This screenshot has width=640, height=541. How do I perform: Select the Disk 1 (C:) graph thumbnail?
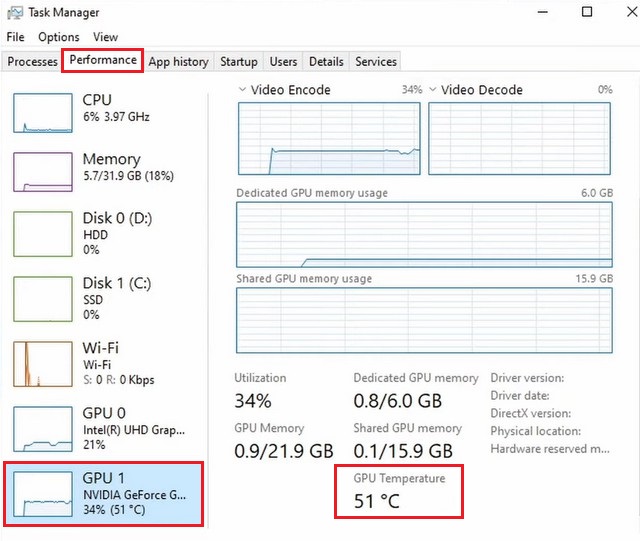click(43, 299)
